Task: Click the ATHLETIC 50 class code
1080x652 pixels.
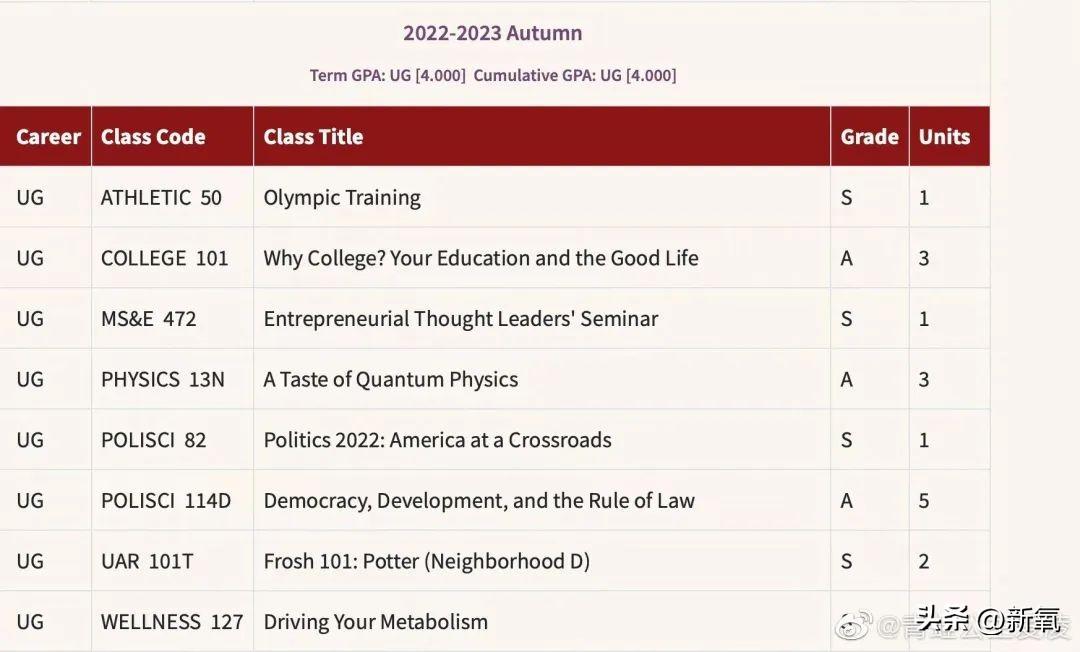Action: pos(161,198)
